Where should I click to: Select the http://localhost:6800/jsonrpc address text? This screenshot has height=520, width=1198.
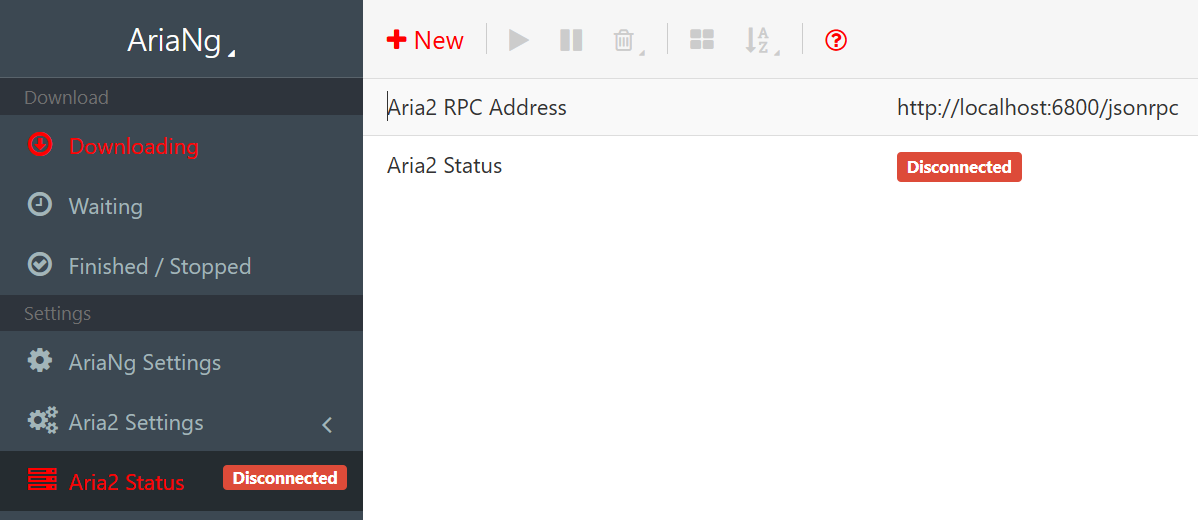[x=1038, y=108]
